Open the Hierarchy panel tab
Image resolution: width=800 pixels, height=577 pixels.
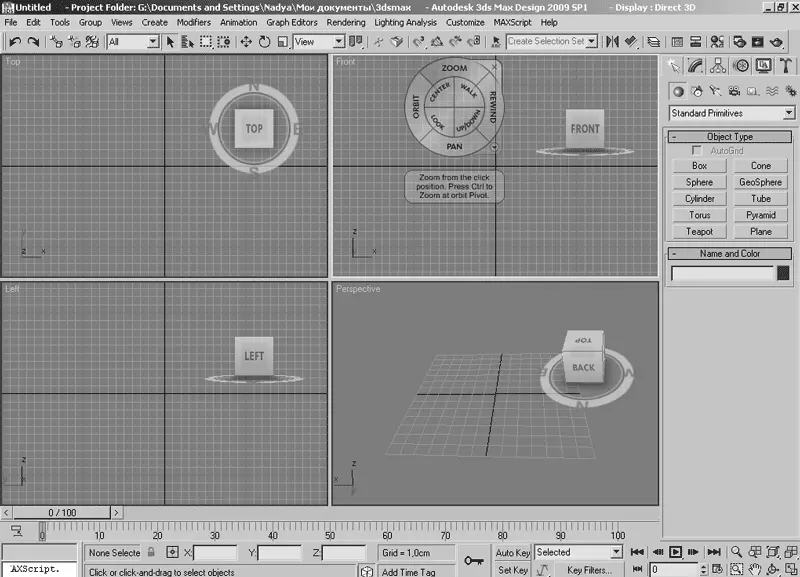718,66
